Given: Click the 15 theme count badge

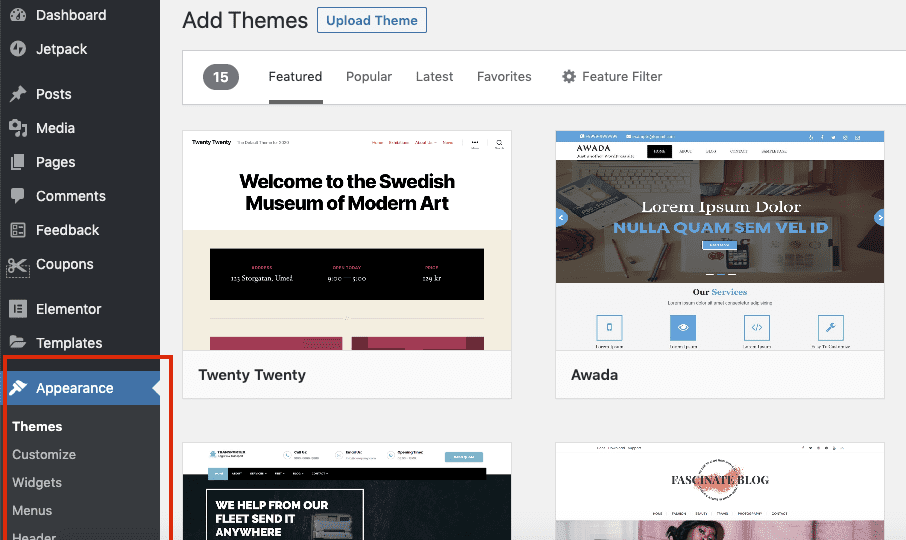Looking at the screenshot, I should (x=221, y=77).
